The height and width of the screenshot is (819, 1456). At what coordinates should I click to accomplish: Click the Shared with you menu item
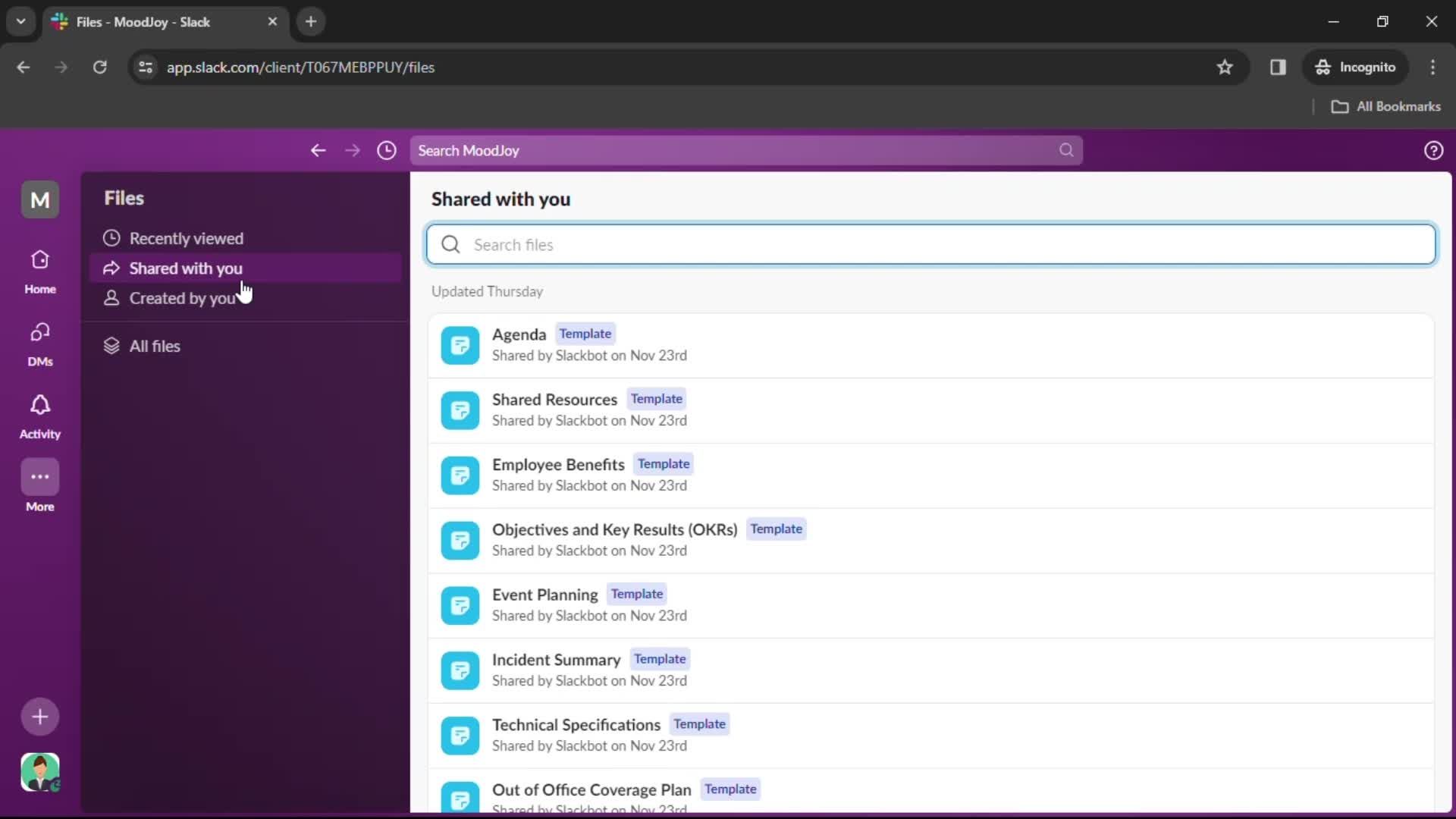point(186,267)
